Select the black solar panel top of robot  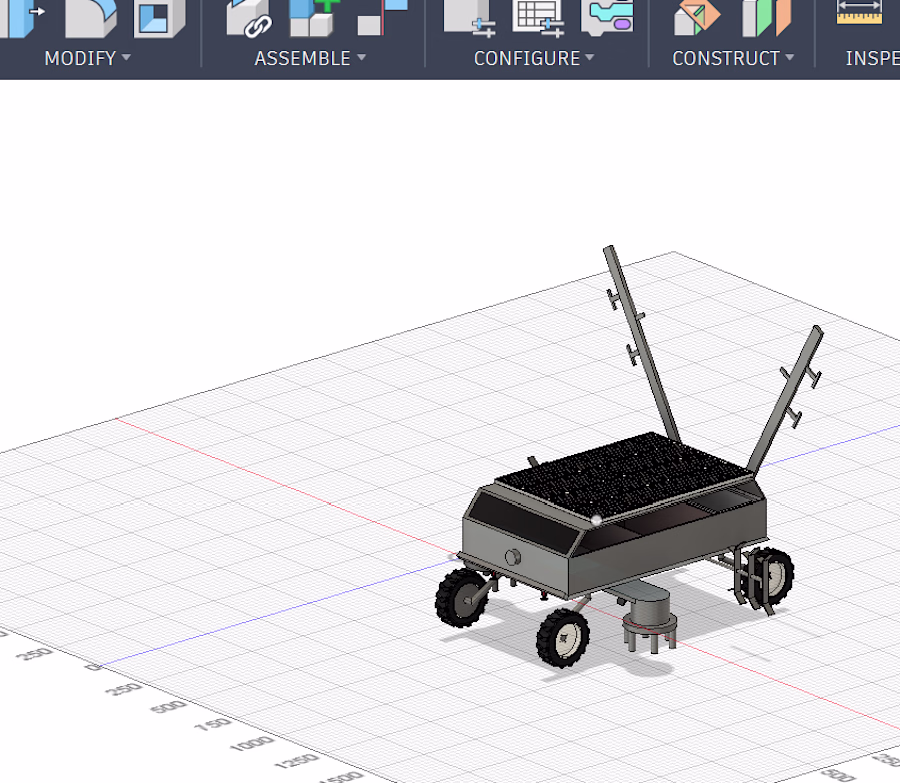[x=623, y=475]
